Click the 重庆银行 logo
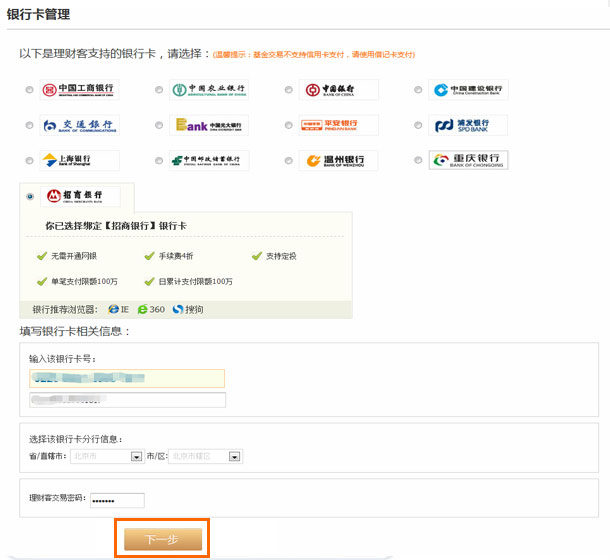Viewport: 610px width, 560px height. [x=468, y=160]
